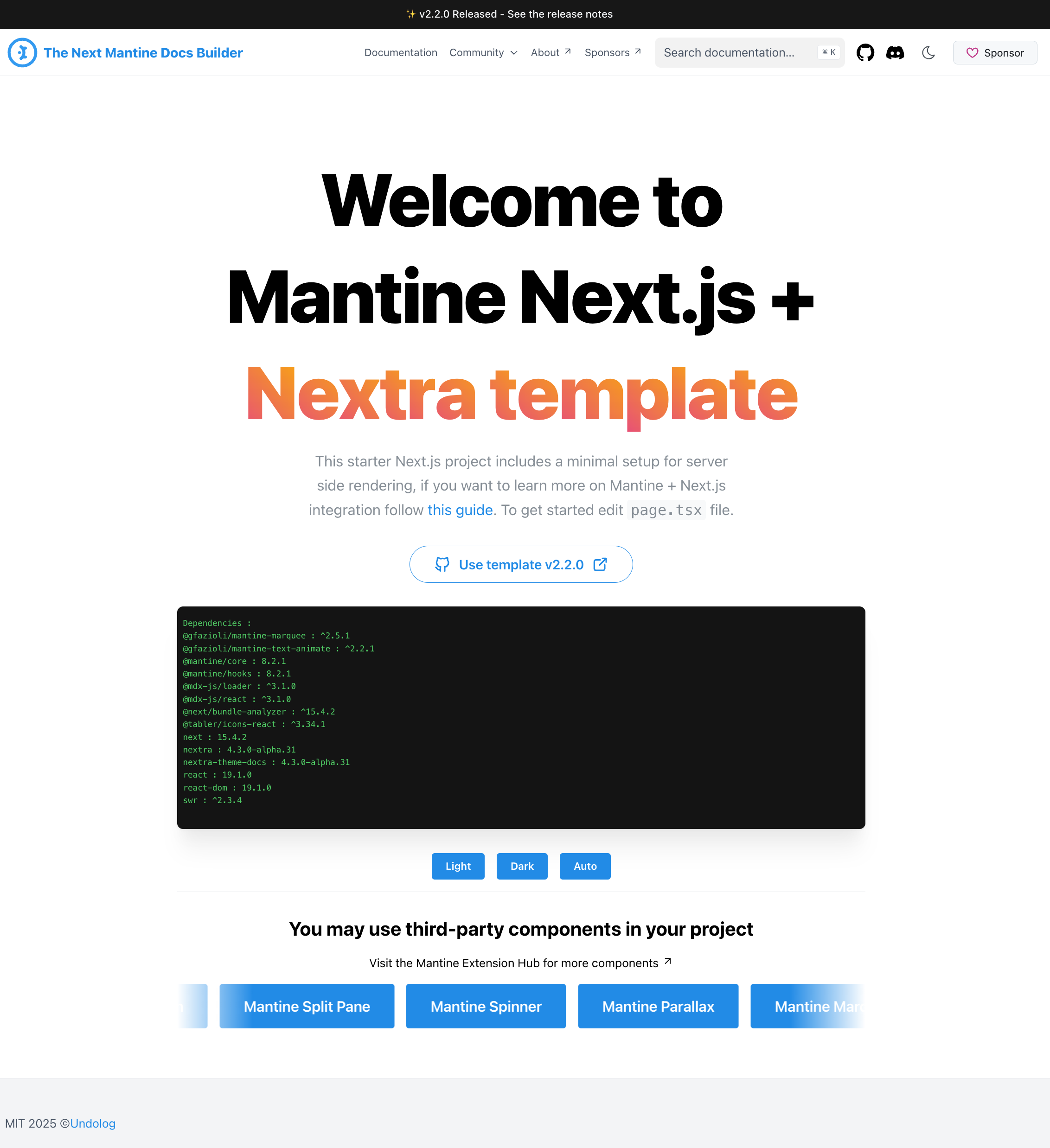Focus the Search documentation field
This screenshot has width=1050, height=1148.
coord(749,52)
